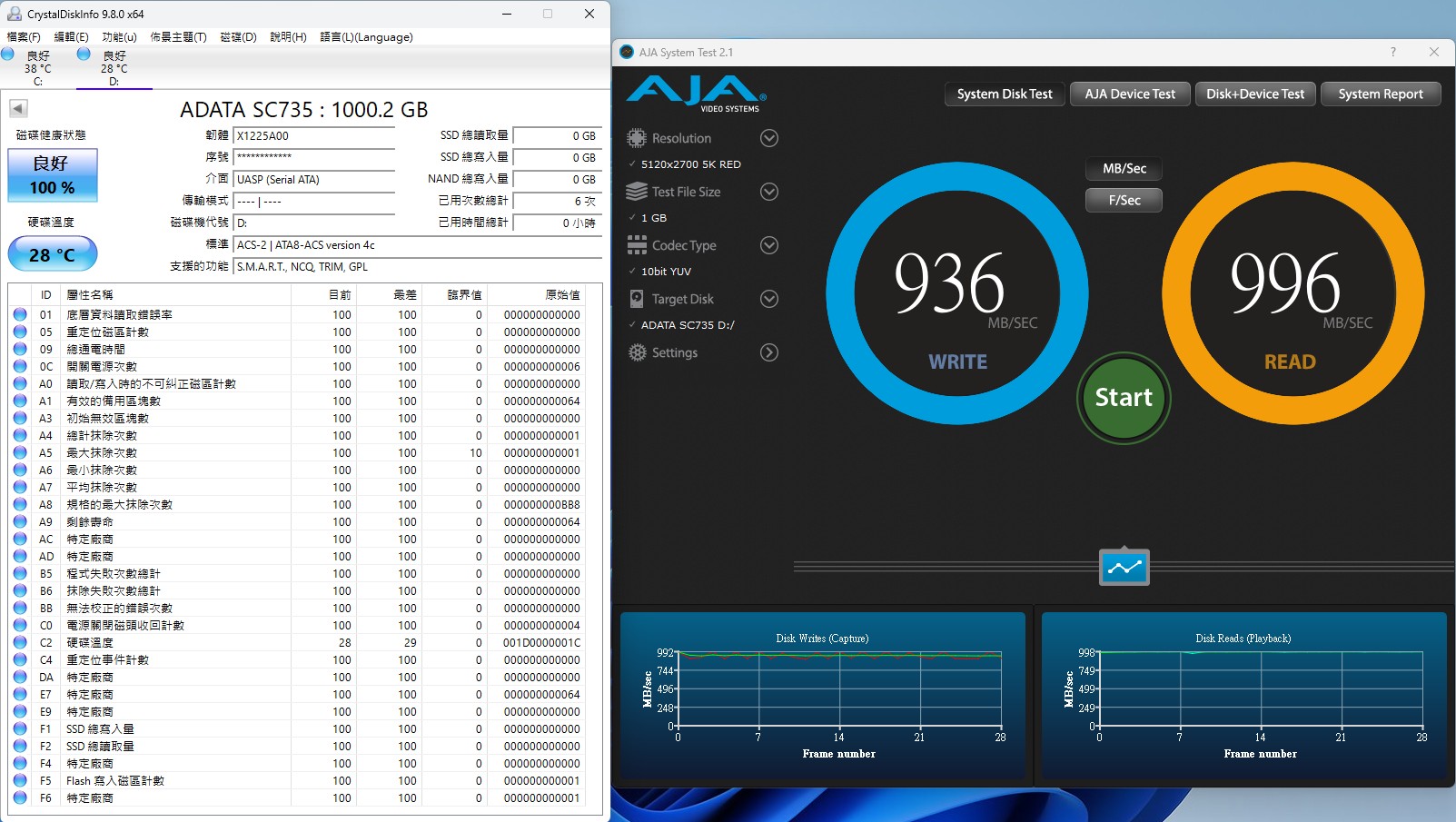
Task: Click the 28 °C temperature button
Action: [x=53, y=254]
